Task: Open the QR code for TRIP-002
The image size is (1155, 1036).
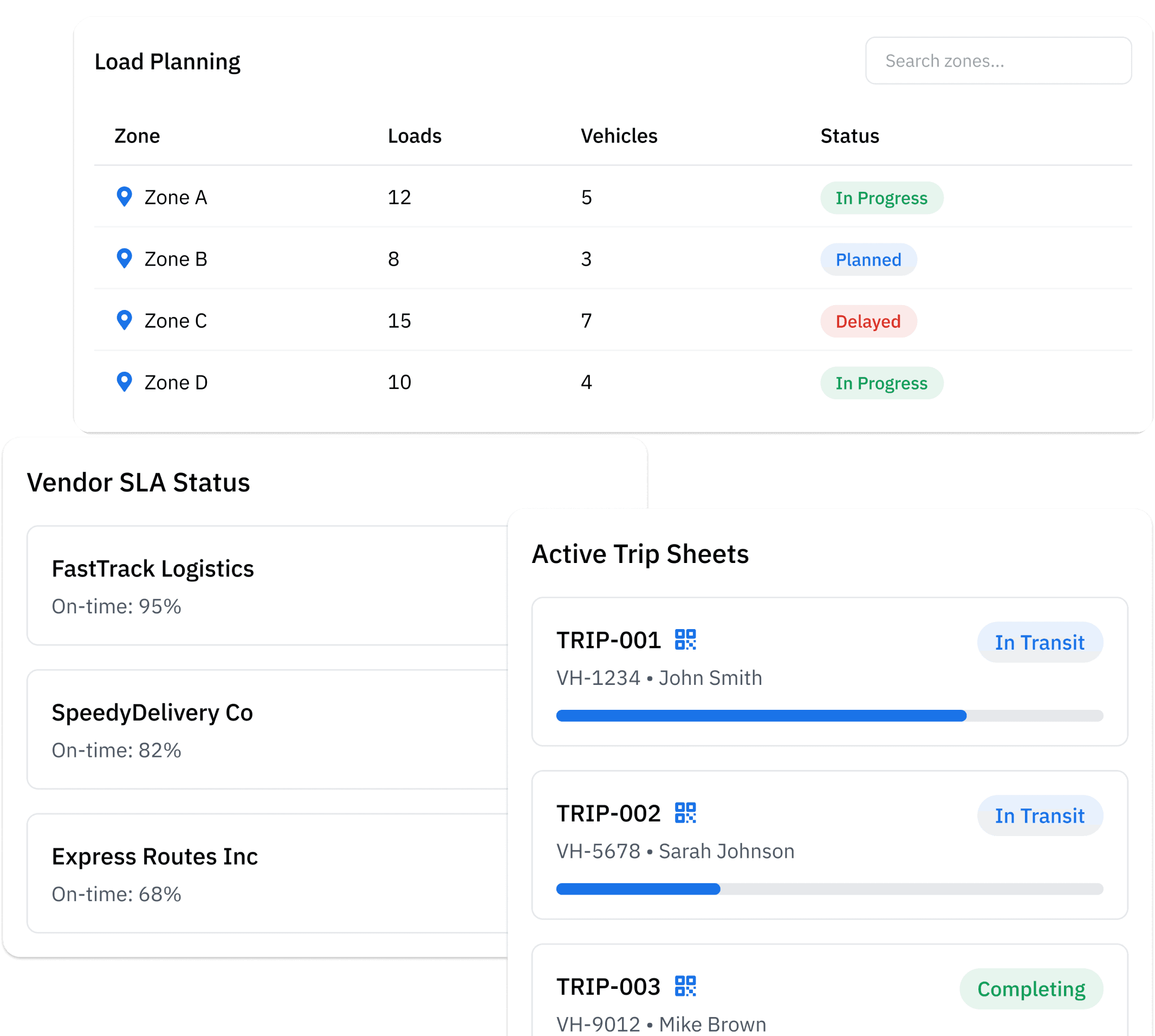Action: point(685,813)
